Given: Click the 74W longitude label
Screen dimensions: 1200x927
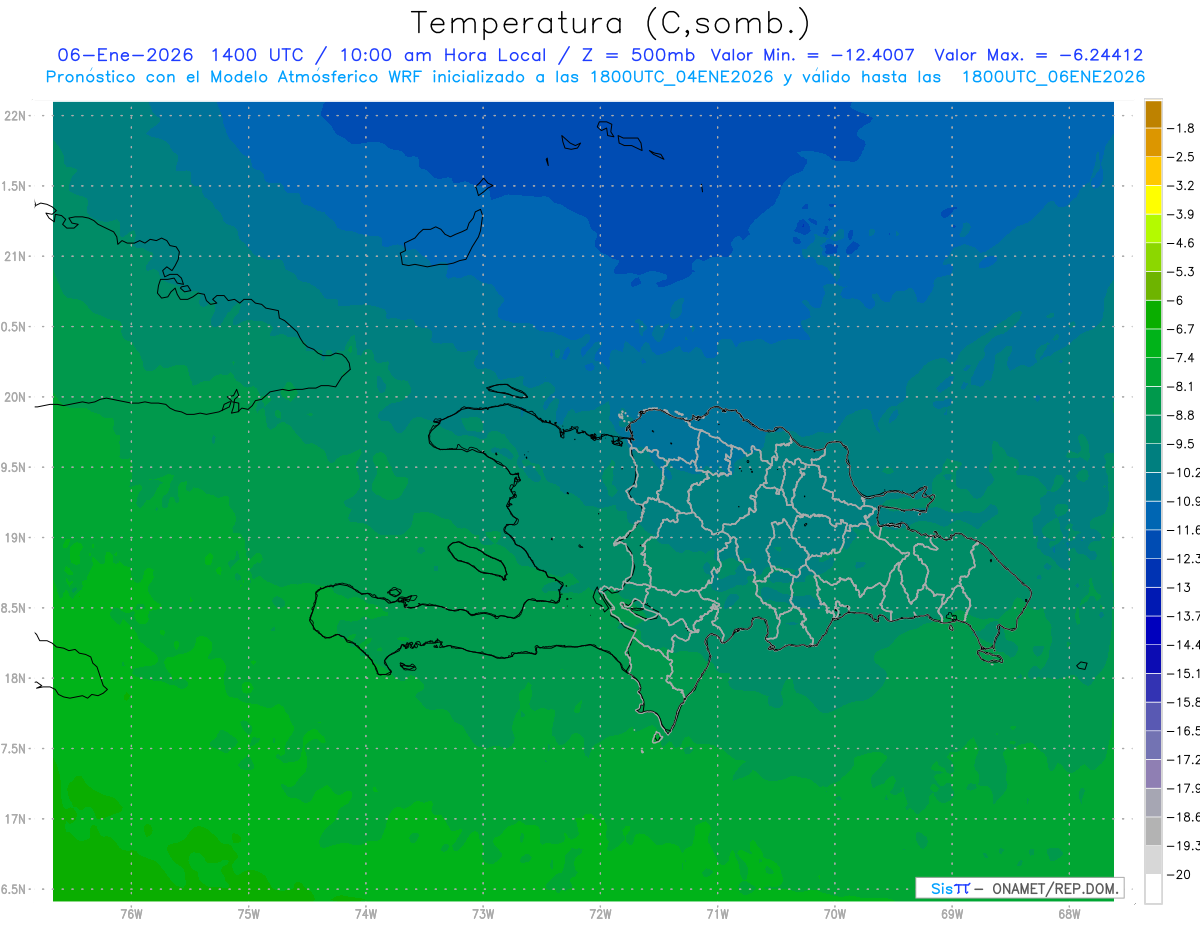Looking at the screenshot, I should point(365,914).
